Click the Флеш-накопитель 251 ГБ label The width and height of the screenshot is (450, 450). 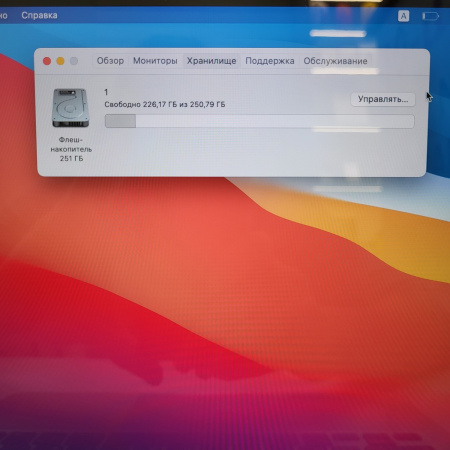click(x=71, y=149)
